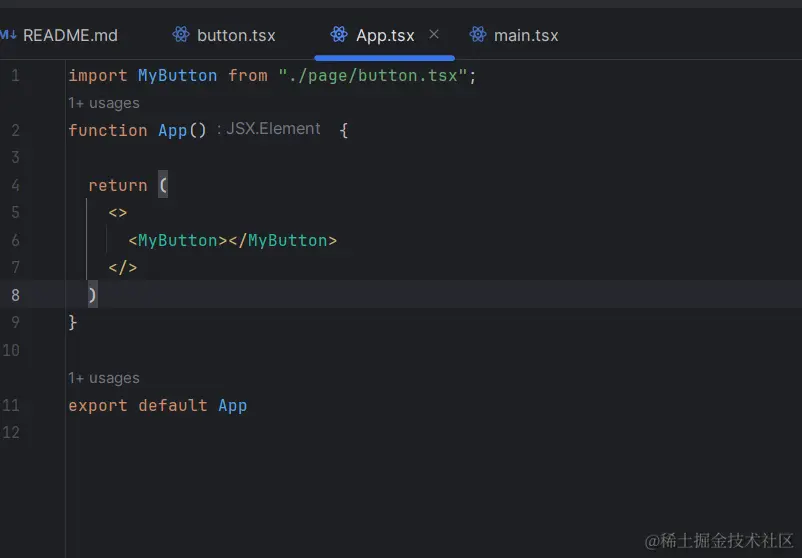The image size is (802, 558).
Task: Show usages hint above function App
Action: 104,103
